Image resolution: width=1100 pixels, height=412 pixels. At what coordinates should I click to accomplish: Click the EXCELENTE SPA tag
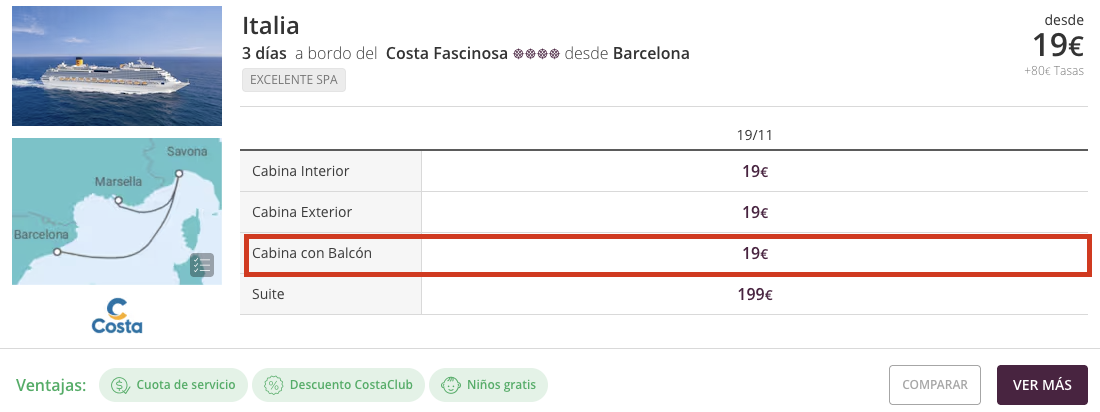tap(293, 80)
